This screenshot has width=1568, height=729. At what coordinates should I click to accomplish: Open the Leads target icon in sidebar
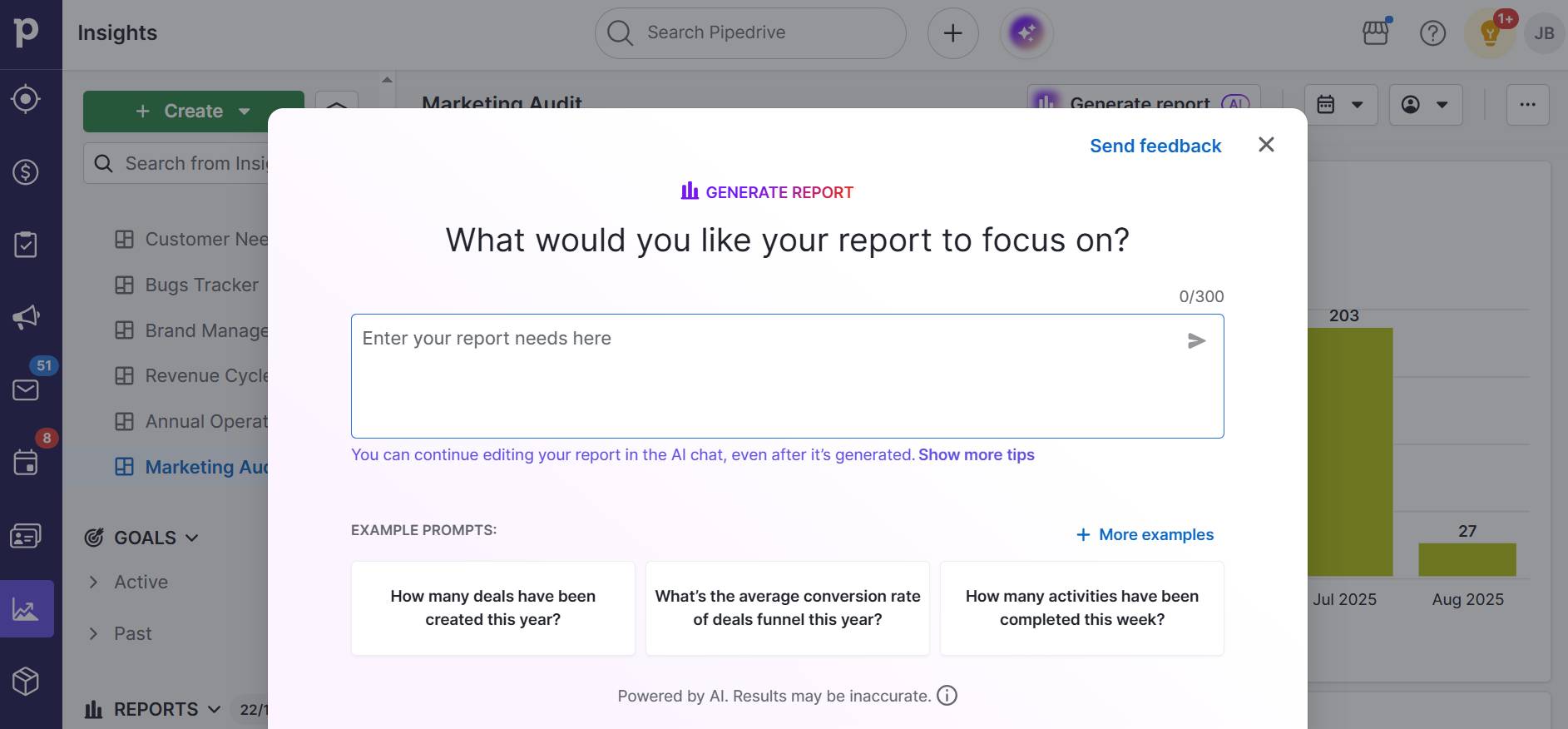point(26,99)
